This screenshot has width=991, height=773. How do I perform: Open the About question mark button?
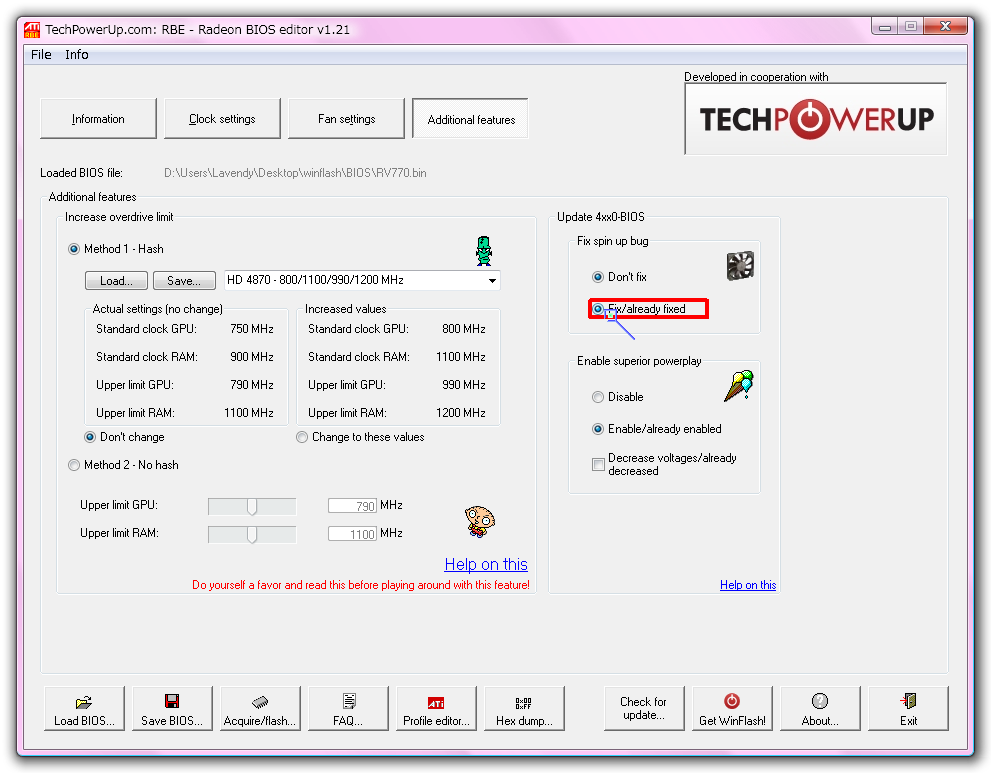[x=820, y=709]
